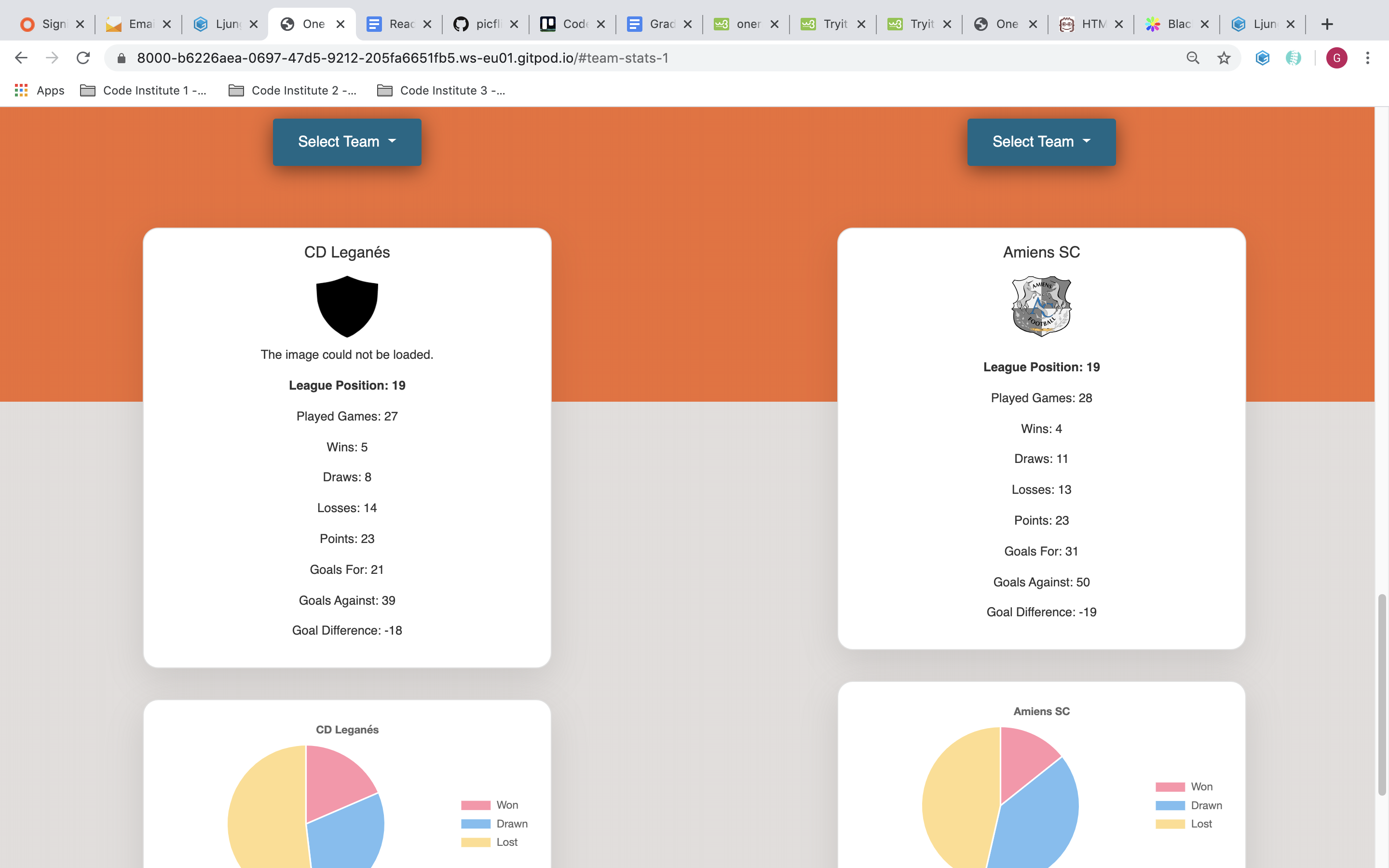The height and width of the screenshot is (868, 1389).
Task: Toggle Lost legend in CD Leganés chart
Action: pos(490,842)
